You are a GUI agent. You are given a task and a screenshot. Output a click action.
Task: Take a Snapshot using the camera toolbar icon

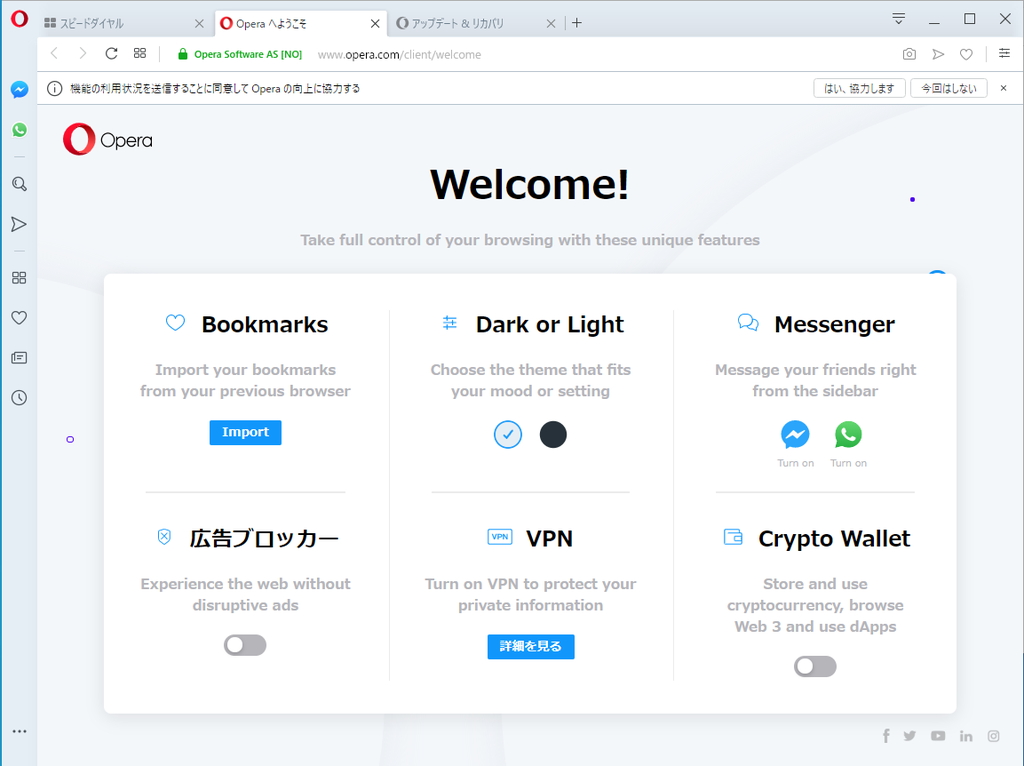pos(908,54)
